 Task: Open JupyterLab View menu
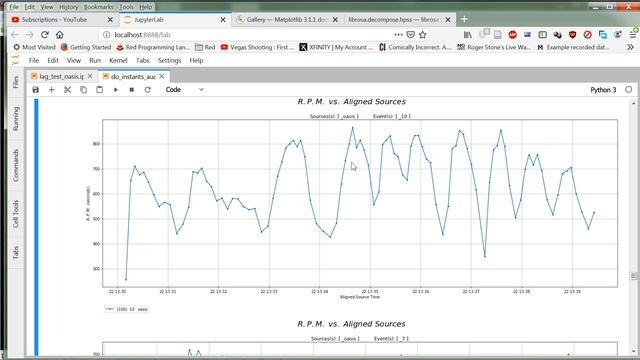[74, 60]
